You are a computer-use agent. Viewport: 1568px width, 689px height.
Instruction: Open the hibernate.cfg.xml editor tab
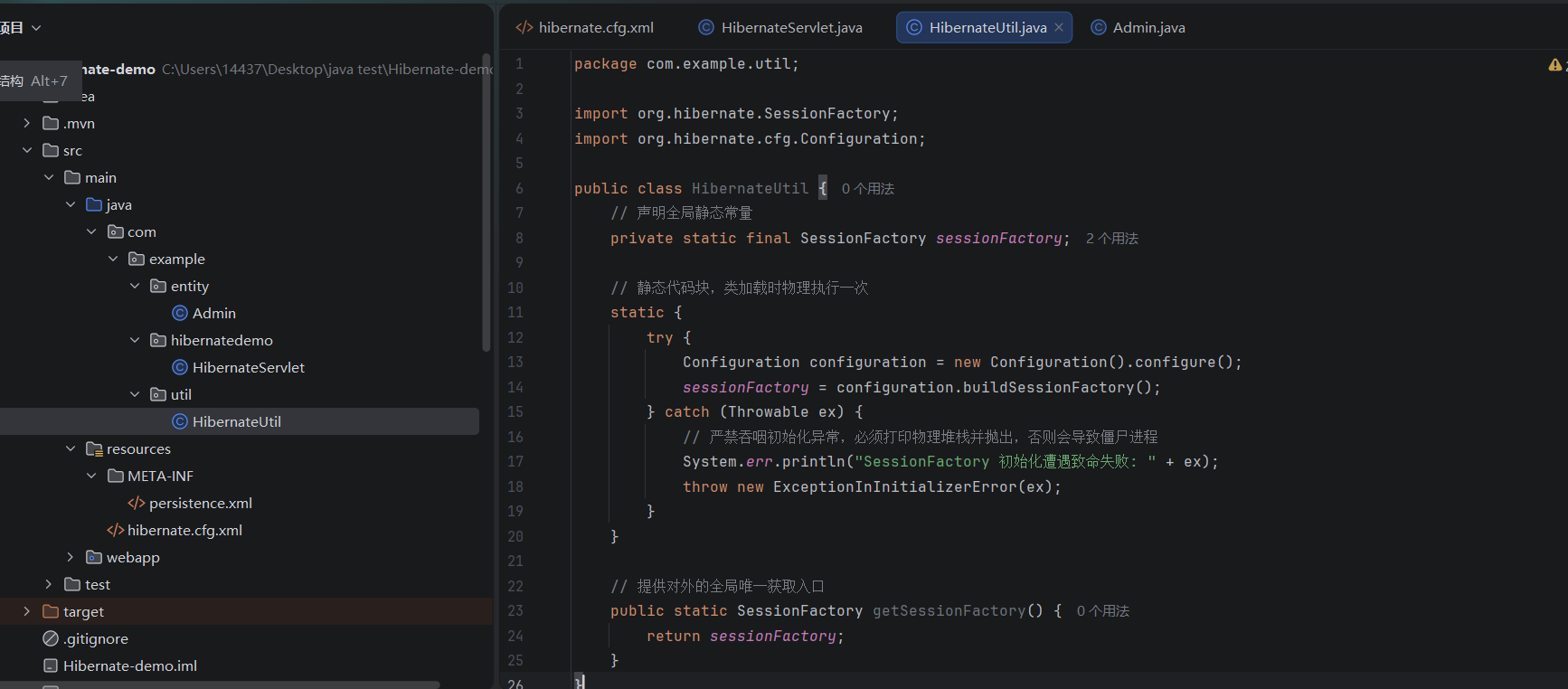(584, 27)
